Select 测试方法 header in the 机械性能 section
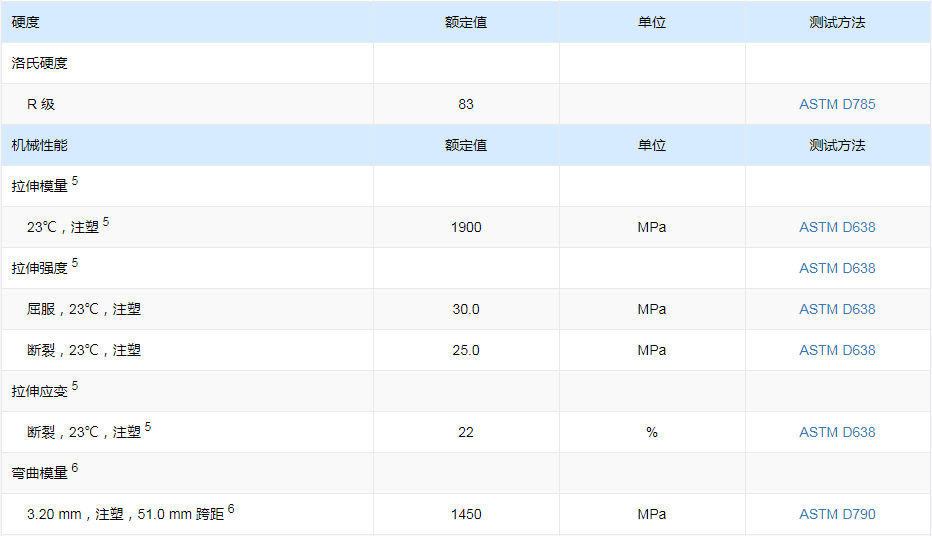 click(x=837, y=145)
